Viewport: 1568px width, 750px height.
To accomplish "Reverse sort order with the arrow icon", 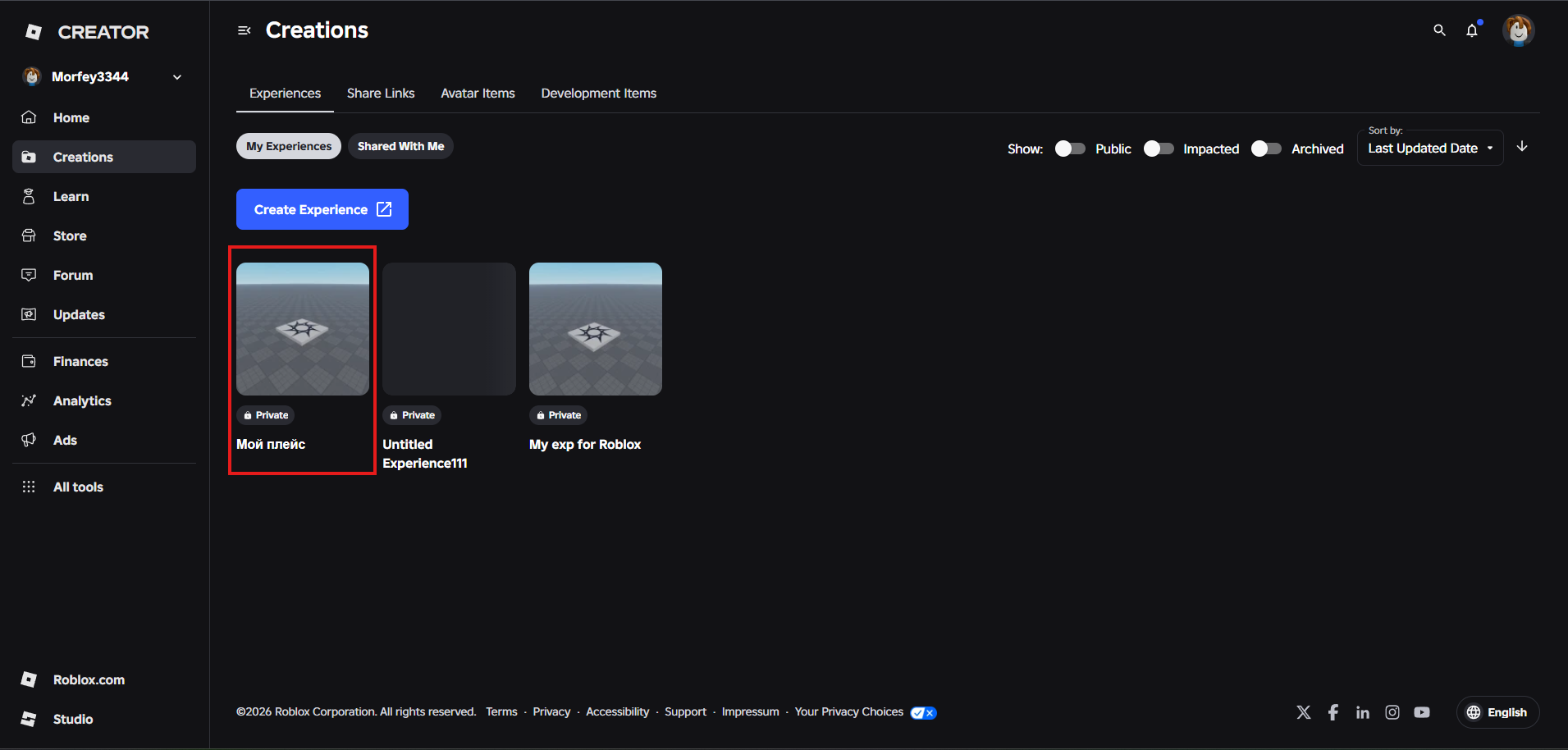I will pyautogui.click(x=1522, y=146).
